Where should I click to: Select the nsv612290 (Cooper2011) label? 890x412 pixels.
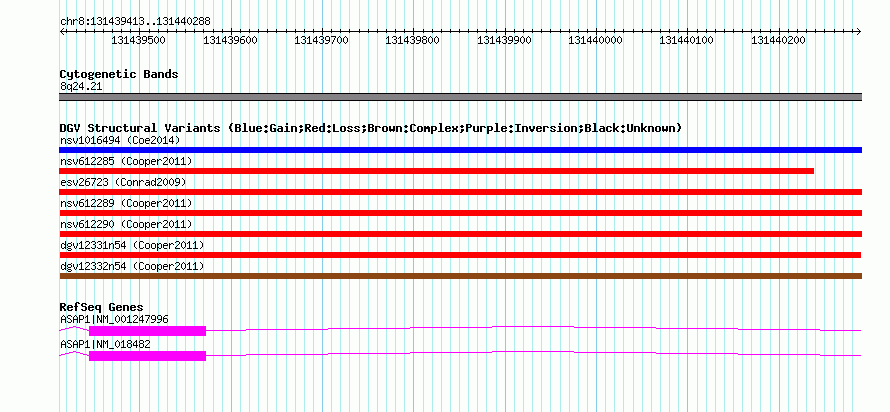[126, 225]
